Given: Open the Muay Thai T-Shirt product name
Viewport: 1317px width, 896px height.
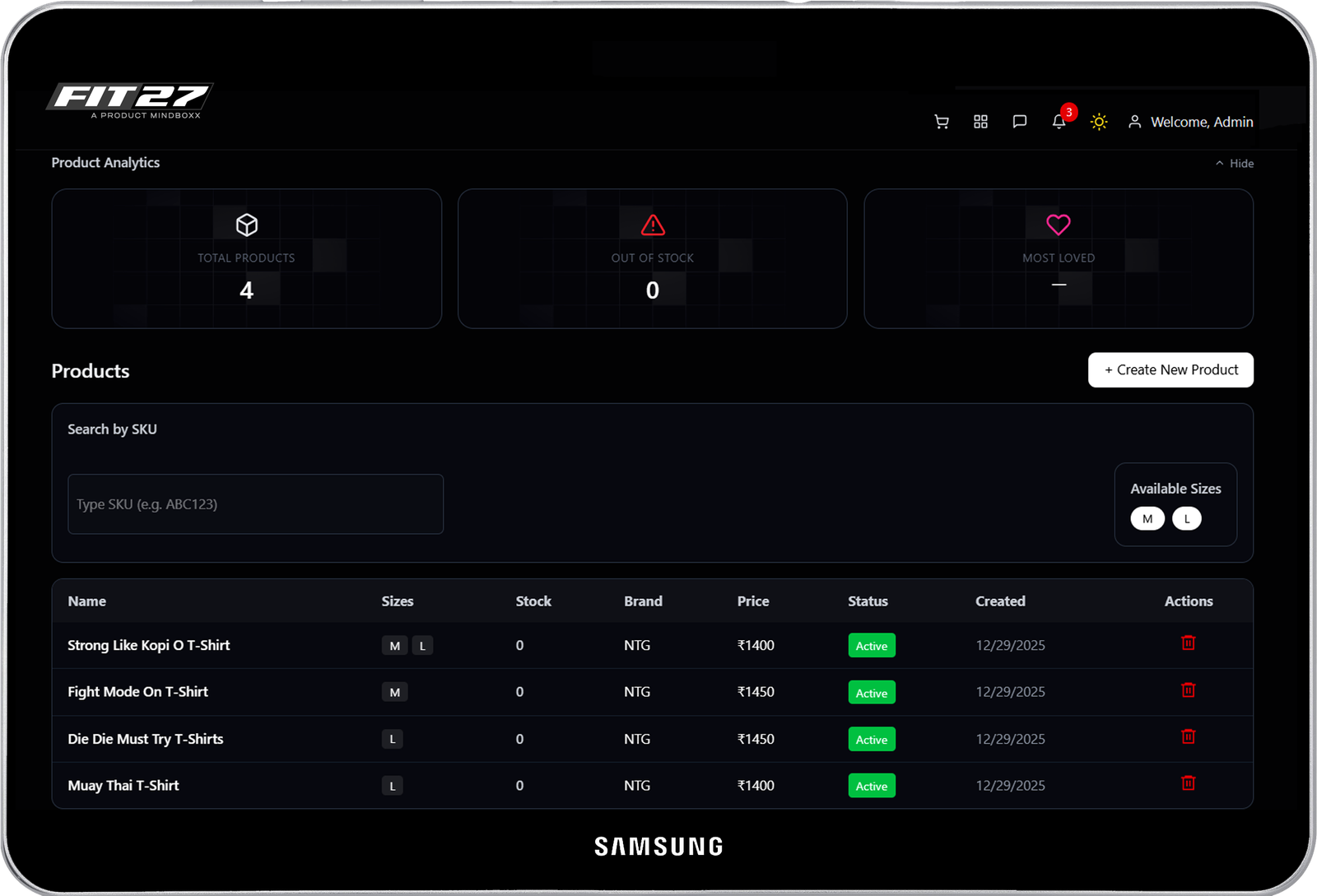Looking at the screenshot, I should tap(123, 786).
